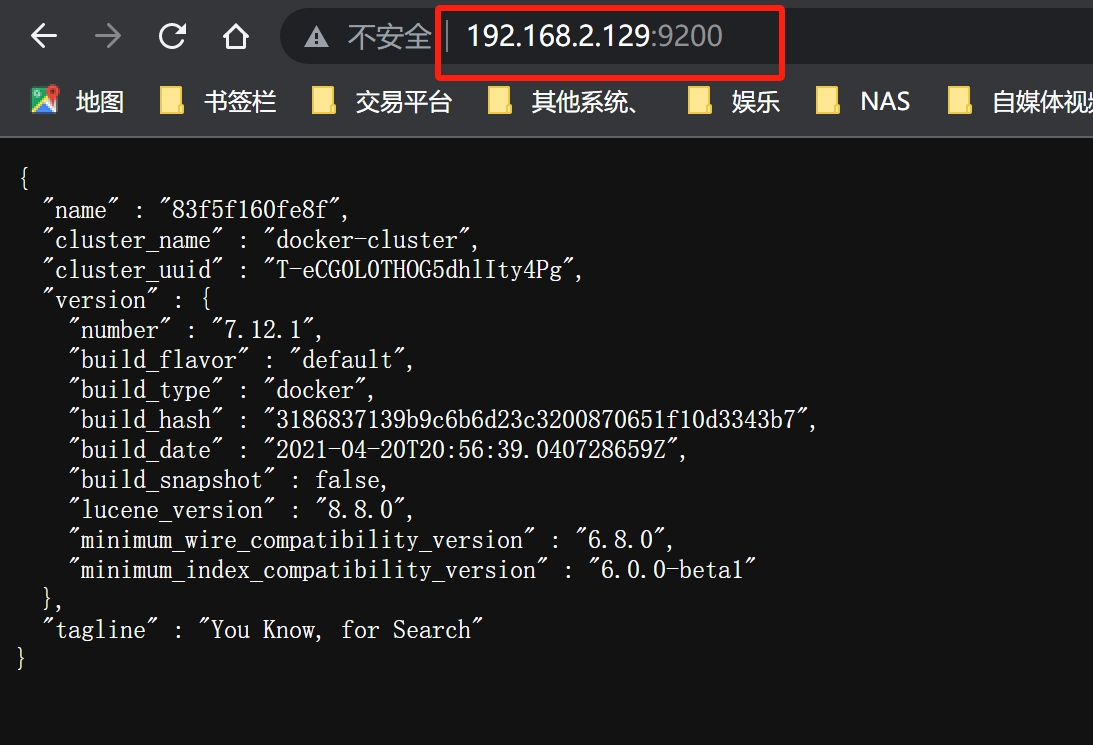Go back to the previous page
1093x745 pixels.
[x=44, y=36]
